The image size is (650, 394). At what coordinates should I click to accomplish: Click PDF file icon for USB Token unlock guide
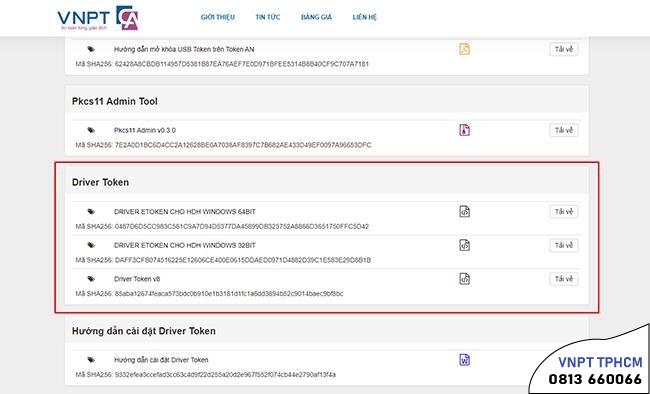464,49
